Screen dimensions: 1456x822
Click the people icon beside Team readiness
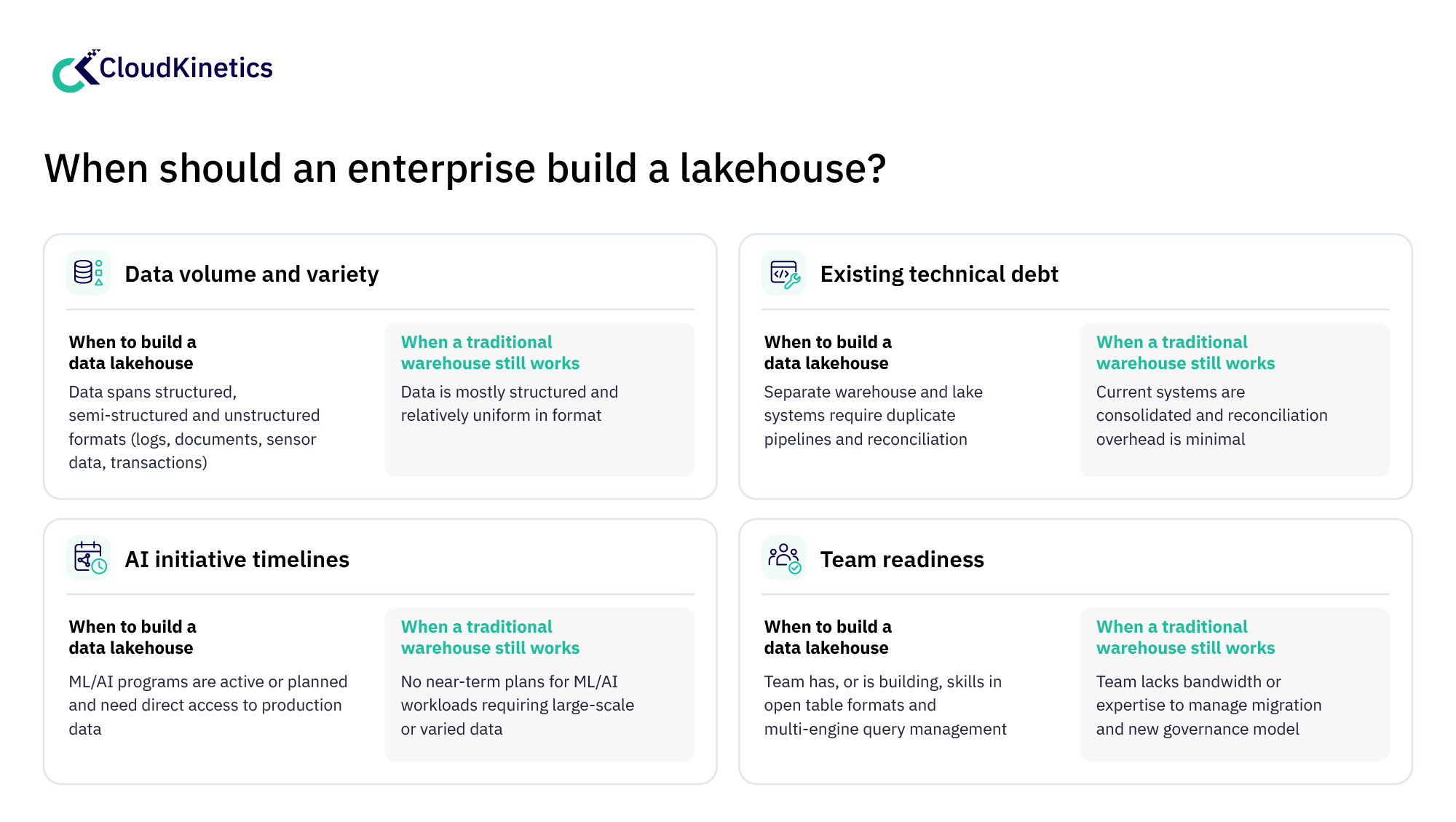784,558
